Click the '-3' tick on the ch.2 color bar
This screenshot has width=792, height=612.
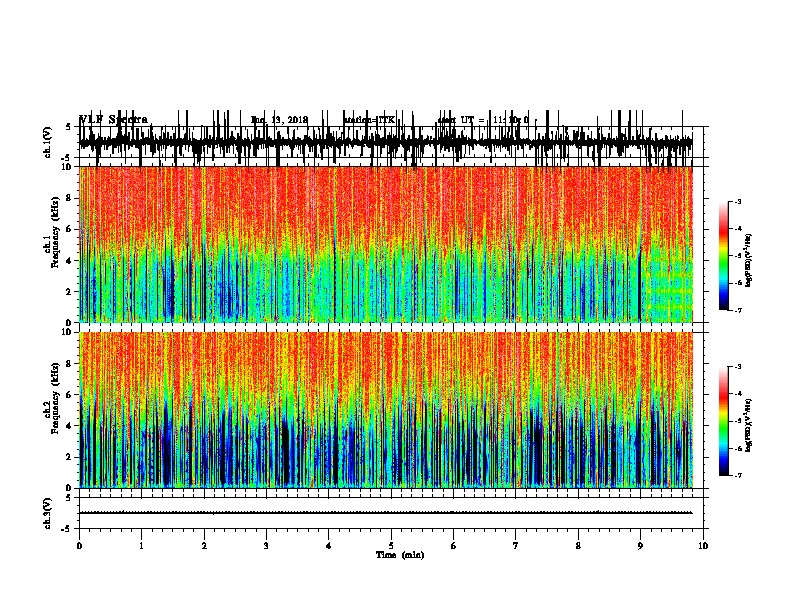738,367
